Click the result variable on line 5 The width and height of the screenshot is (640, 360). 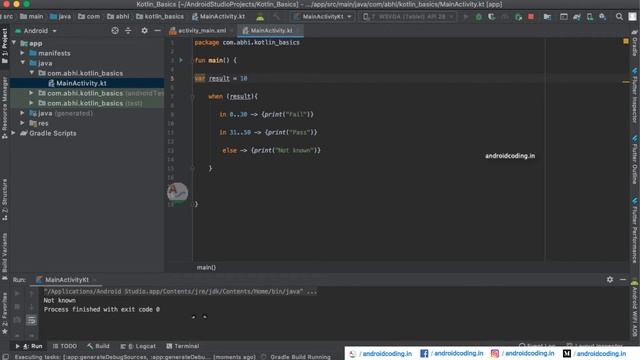[x=219, y=78]
